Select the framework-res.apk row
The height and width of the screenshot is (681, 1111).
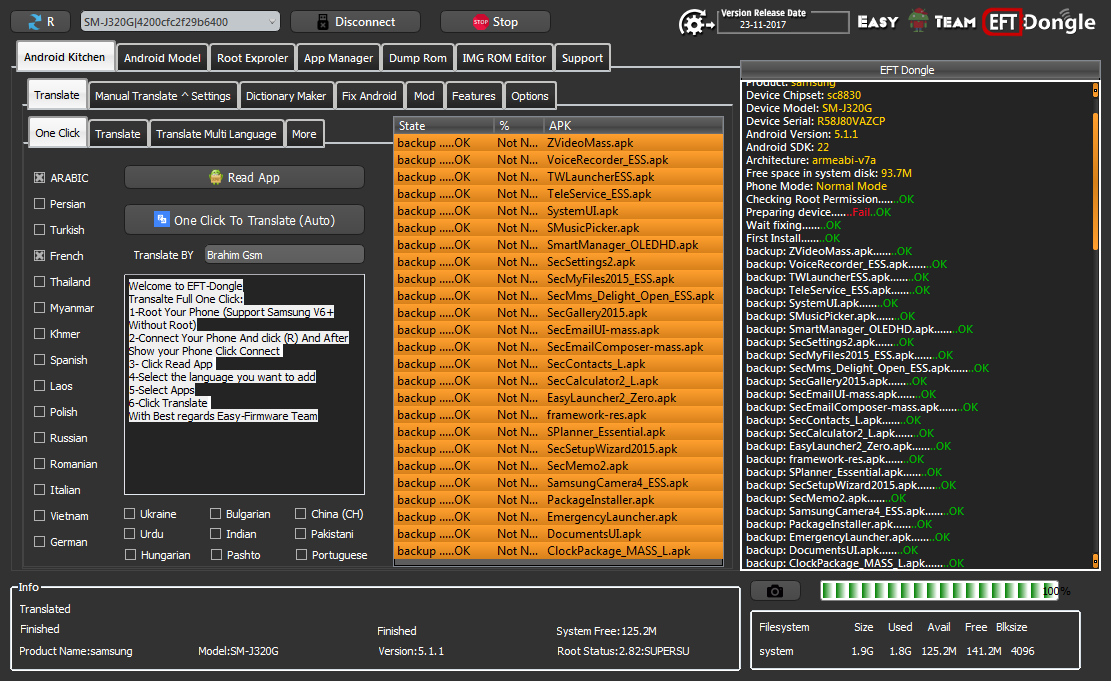click(558, 415)
